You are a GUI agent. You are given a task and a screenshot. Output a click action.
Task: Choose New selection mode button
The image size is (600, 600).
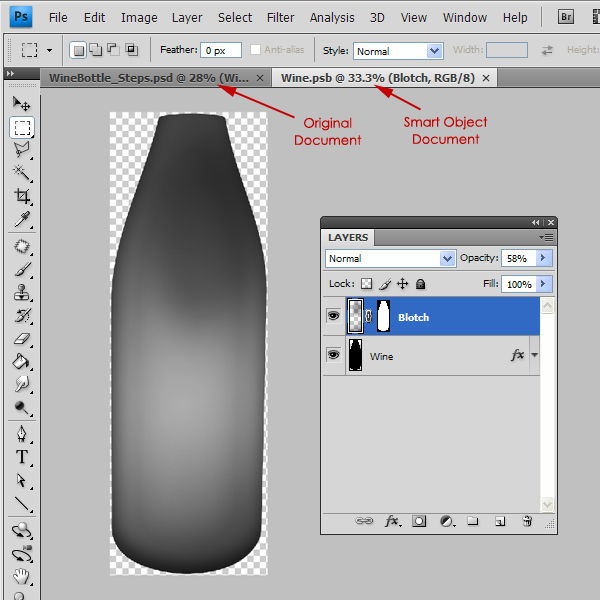tap(78, 50)
